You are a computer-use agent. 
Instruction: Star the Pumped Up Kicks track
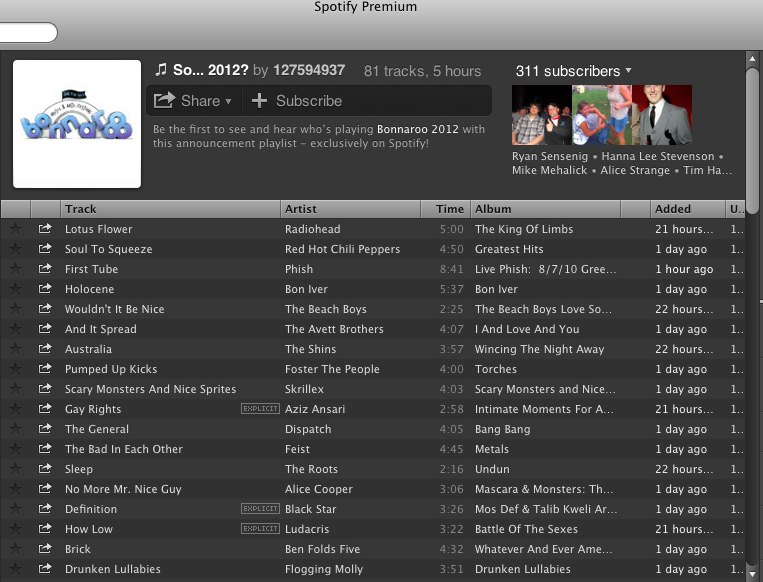point(16,368)
